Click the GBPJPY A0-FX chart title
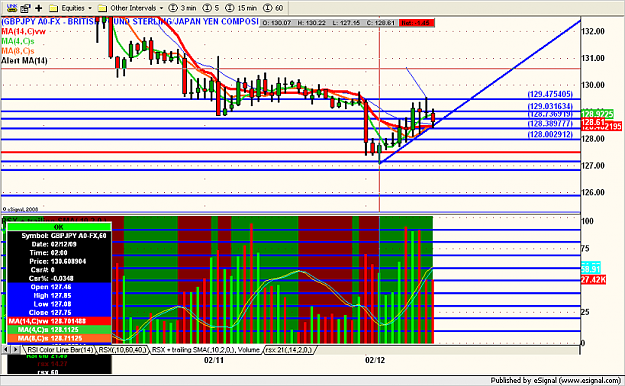Image resolution: width=625 pixels, height=386 pixels. click(x=130, y=22)
